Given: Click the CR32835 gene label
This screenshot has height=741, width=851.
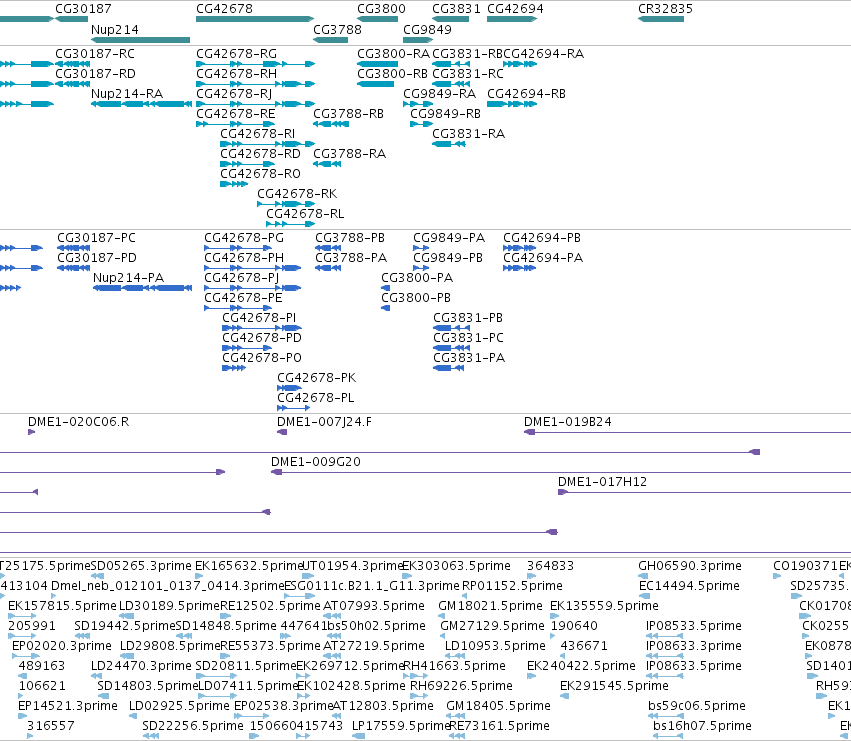Looking at the screenshot, I should point(665,9).
